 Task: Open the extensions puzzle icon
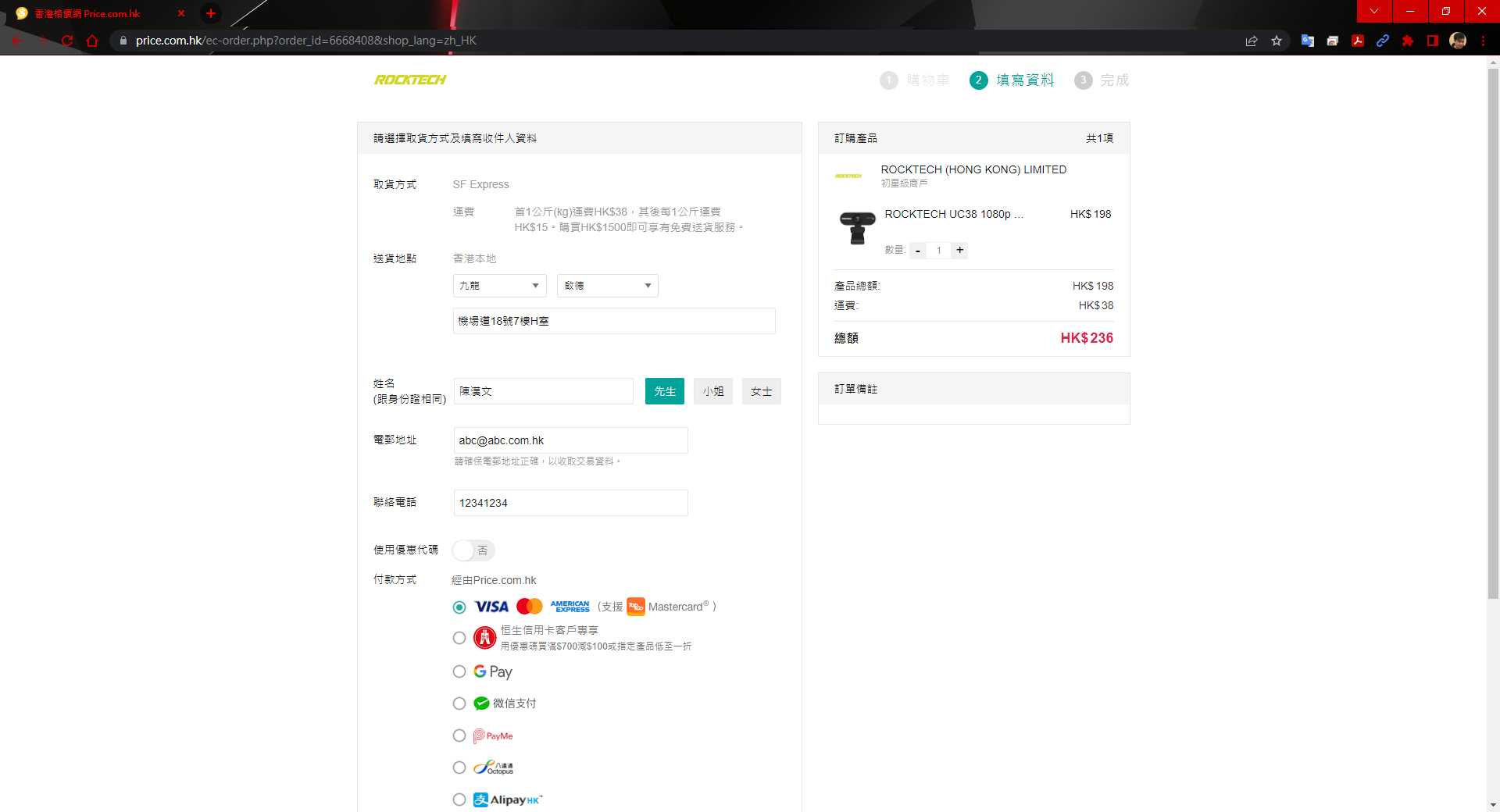click(1408, 41)
